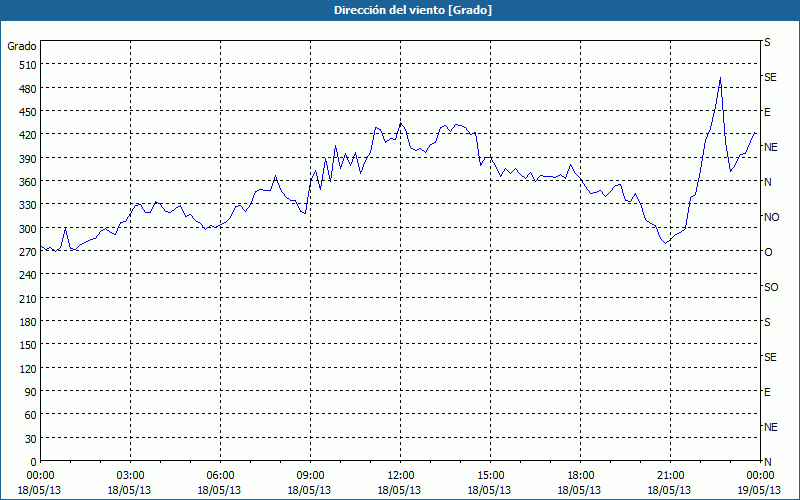Select the 180 degree axis label
Viewport: 800px width, 500px height.
(28, 322)
